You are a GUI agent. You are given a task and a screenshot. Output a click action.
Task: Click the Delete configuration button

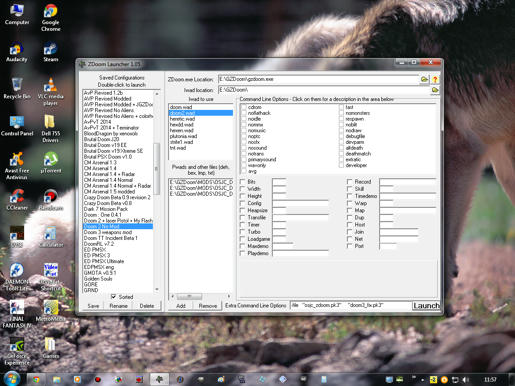[x=147, y=306]
